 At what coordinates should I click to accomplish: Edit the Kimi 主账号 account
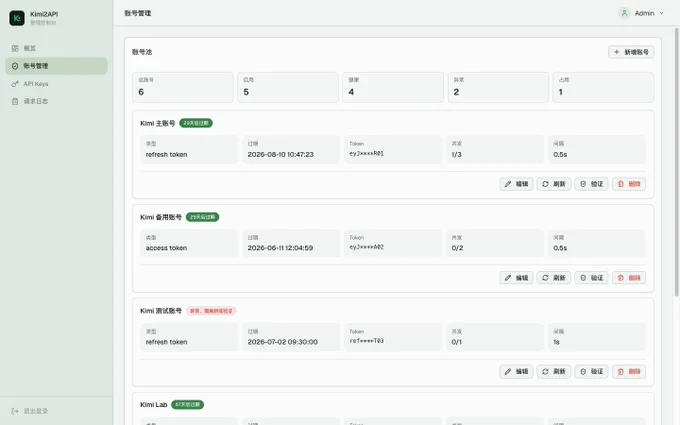(x=516, y=184)
